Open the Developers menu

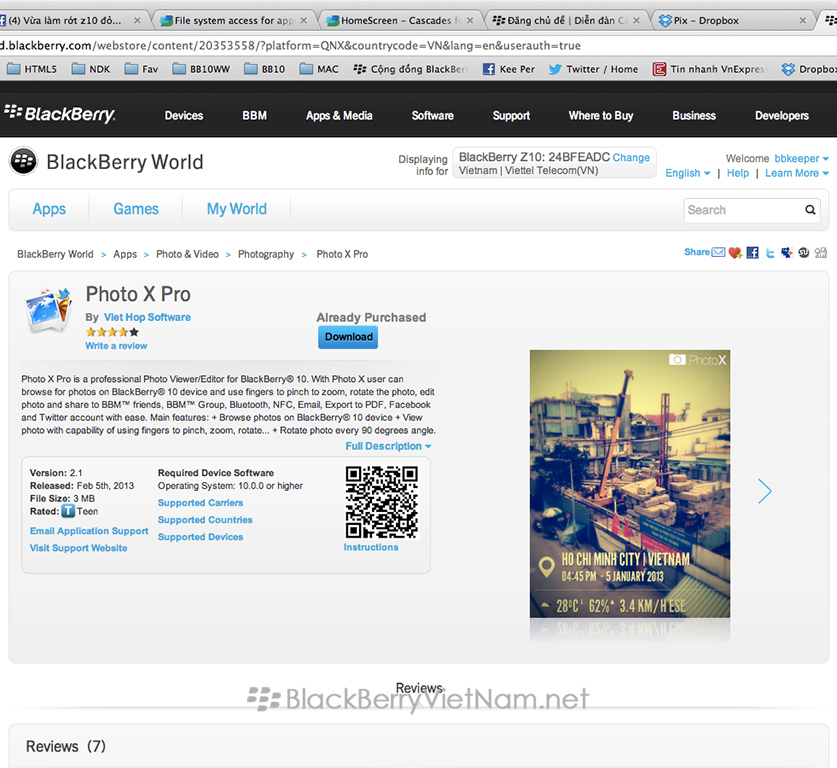click(x=781, y=115)
